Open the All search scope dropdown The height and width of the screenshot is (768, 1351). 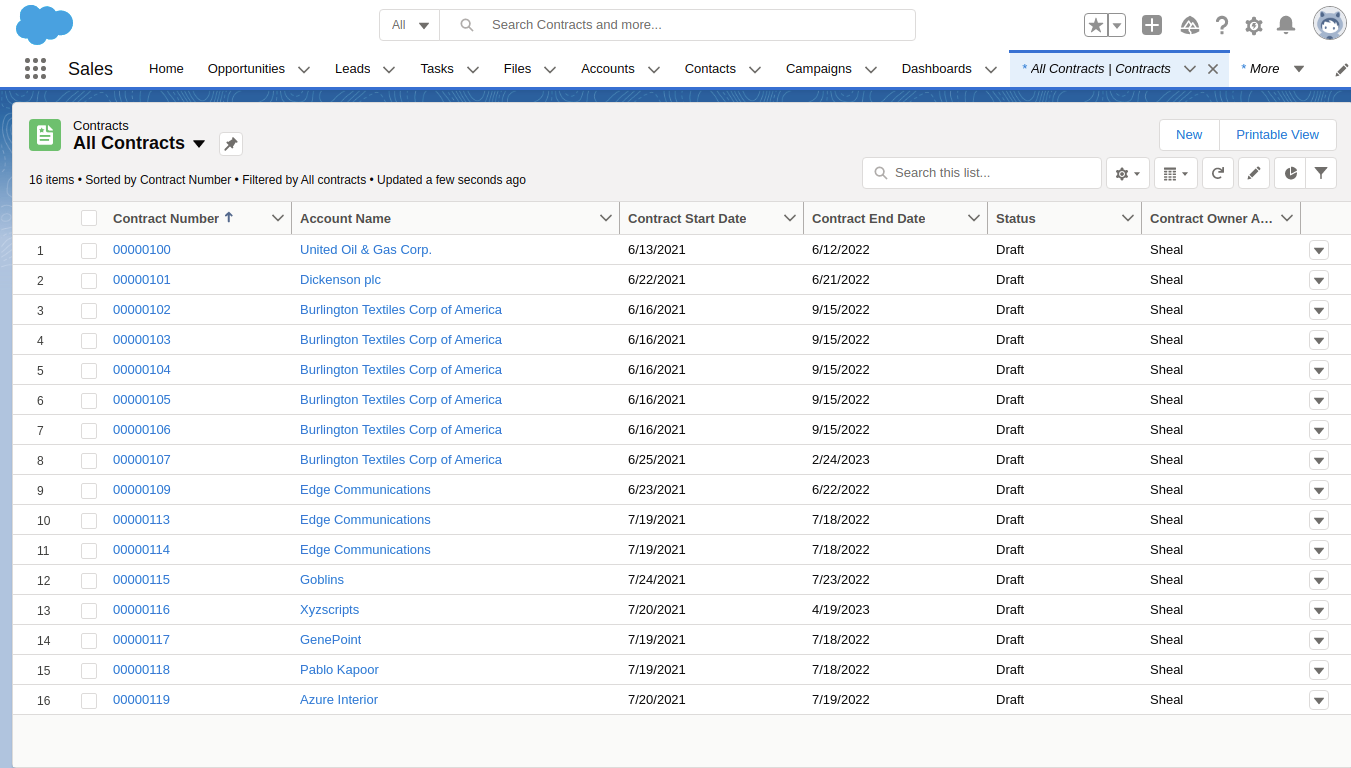pos(410,25)
